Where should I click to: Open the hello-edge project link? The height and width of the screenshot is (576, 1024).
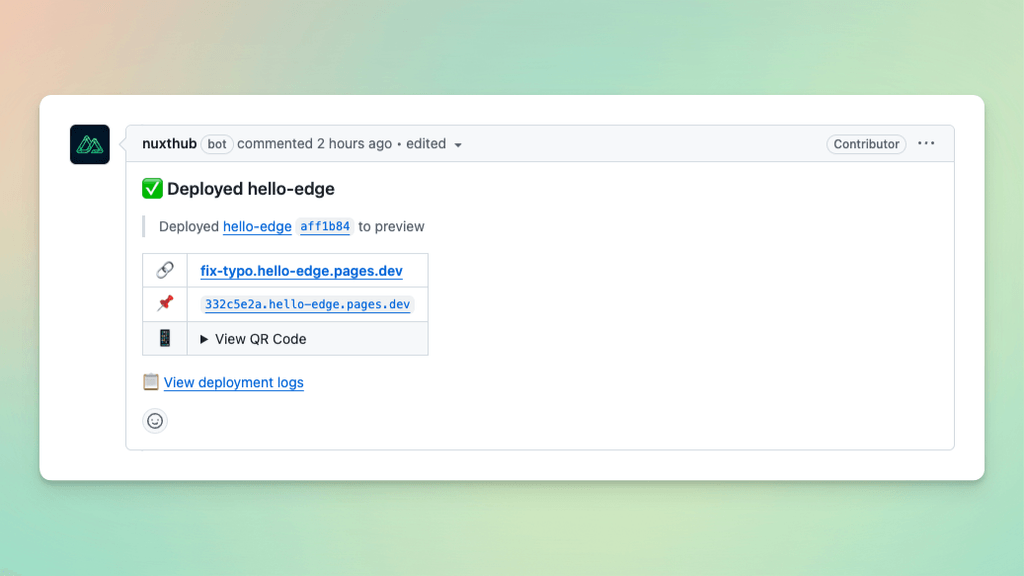tap(257, 226)
